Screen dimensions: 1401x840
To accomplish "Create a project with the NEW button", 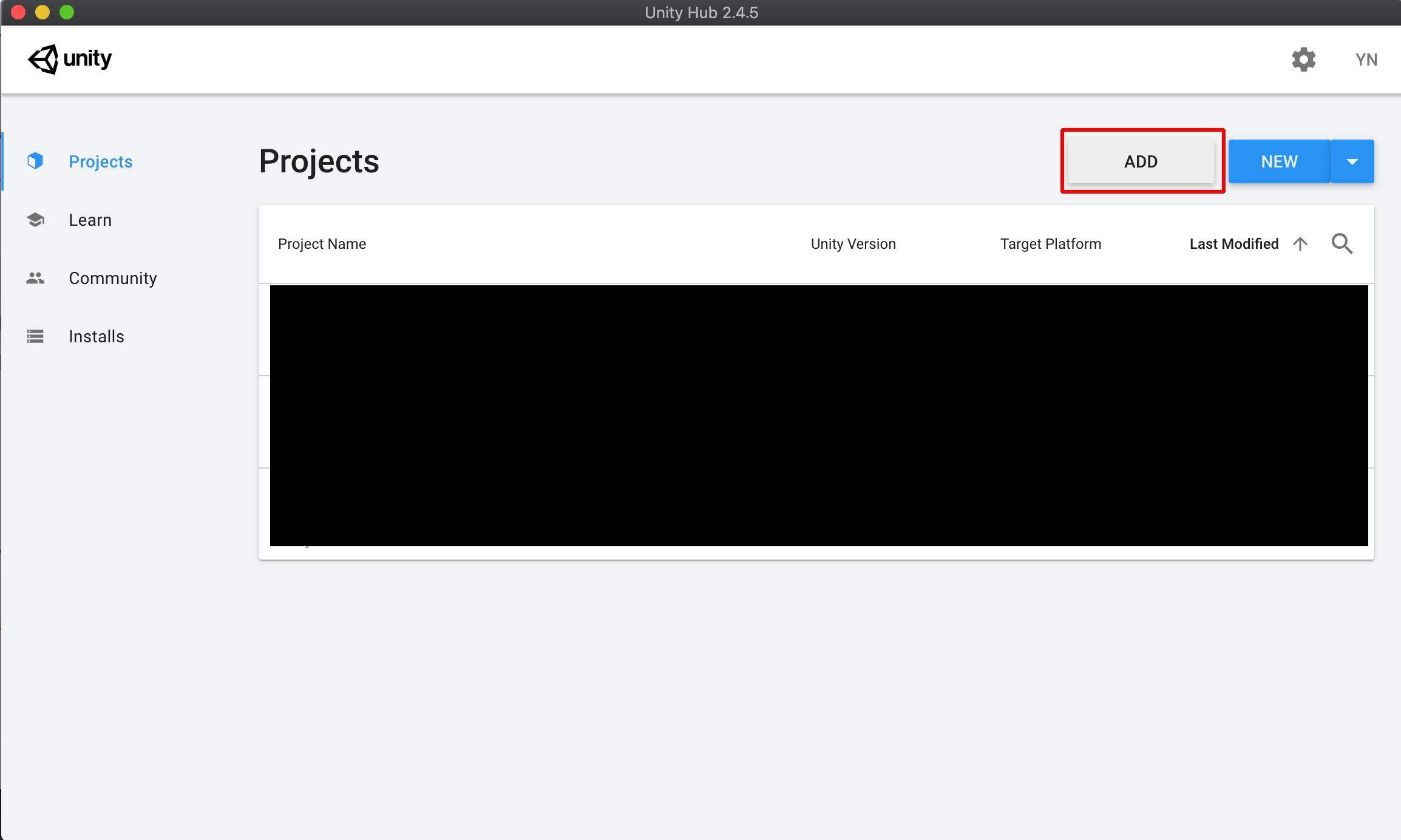I will tap(1279, 161).
